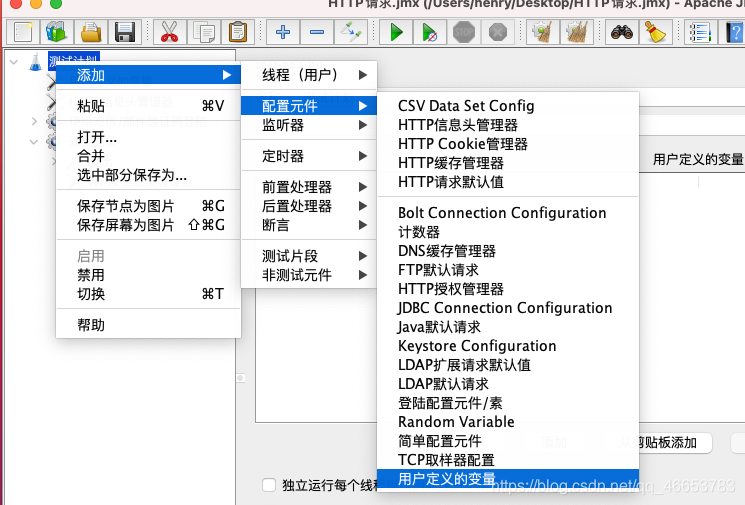The width and height of the screenshot is (745, 505).
Task: Start test with no pauses icon
Action: tap(430, 32)
